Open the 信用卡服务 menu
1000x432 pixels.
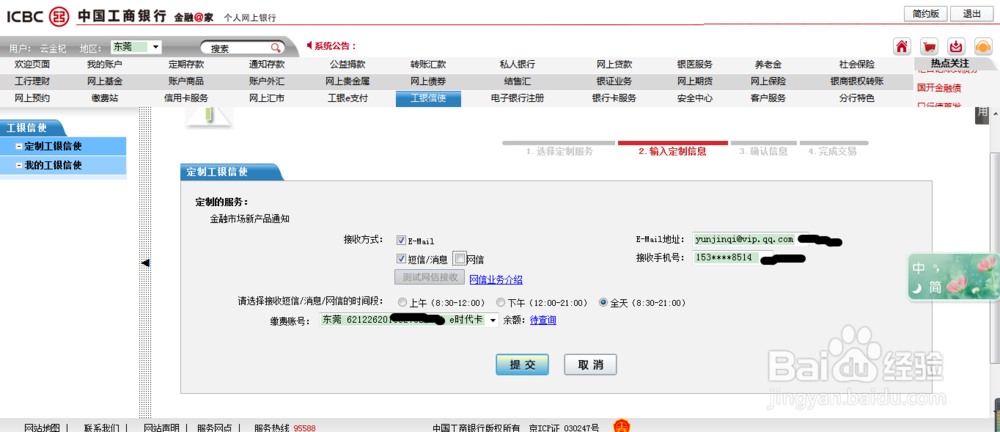(186, 98)
